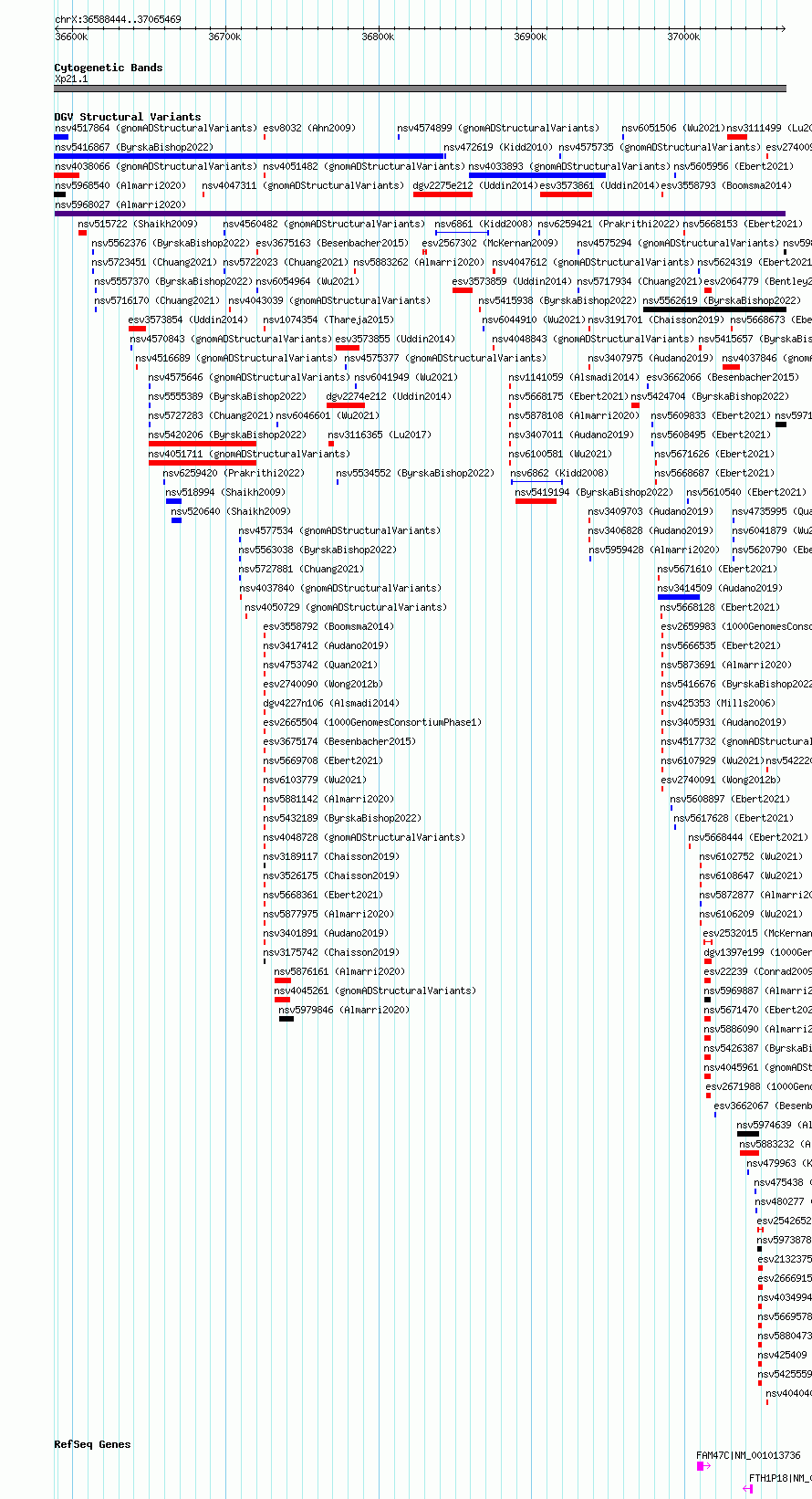Open nsv4045261 gnomAD variant label

(375, 991)
